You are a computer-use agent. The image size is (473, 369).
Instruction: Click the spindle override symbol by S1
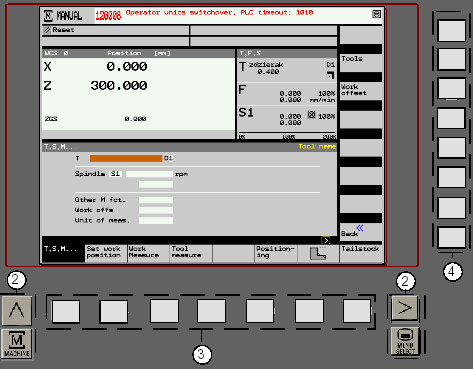point(311,115)
